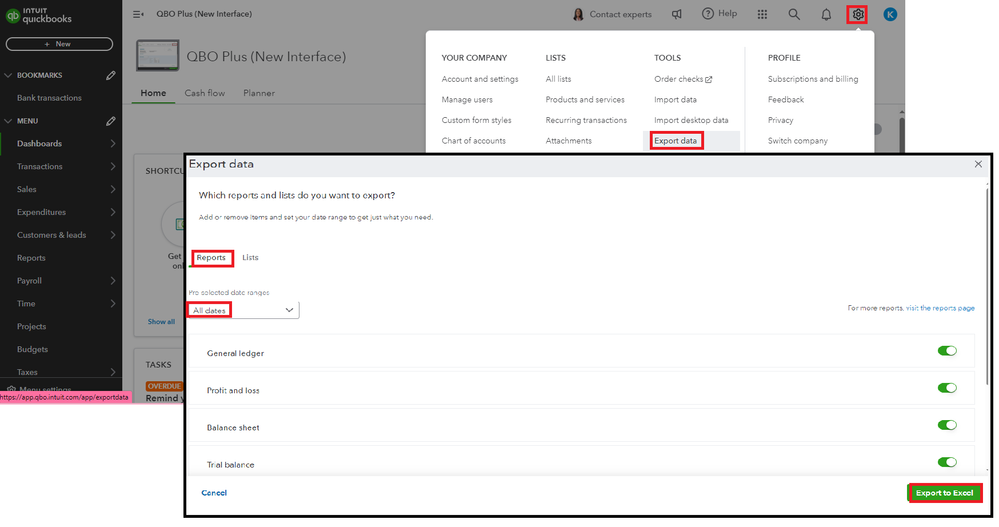
Task: Click the Help question mark icon
Action: [708, 13]
